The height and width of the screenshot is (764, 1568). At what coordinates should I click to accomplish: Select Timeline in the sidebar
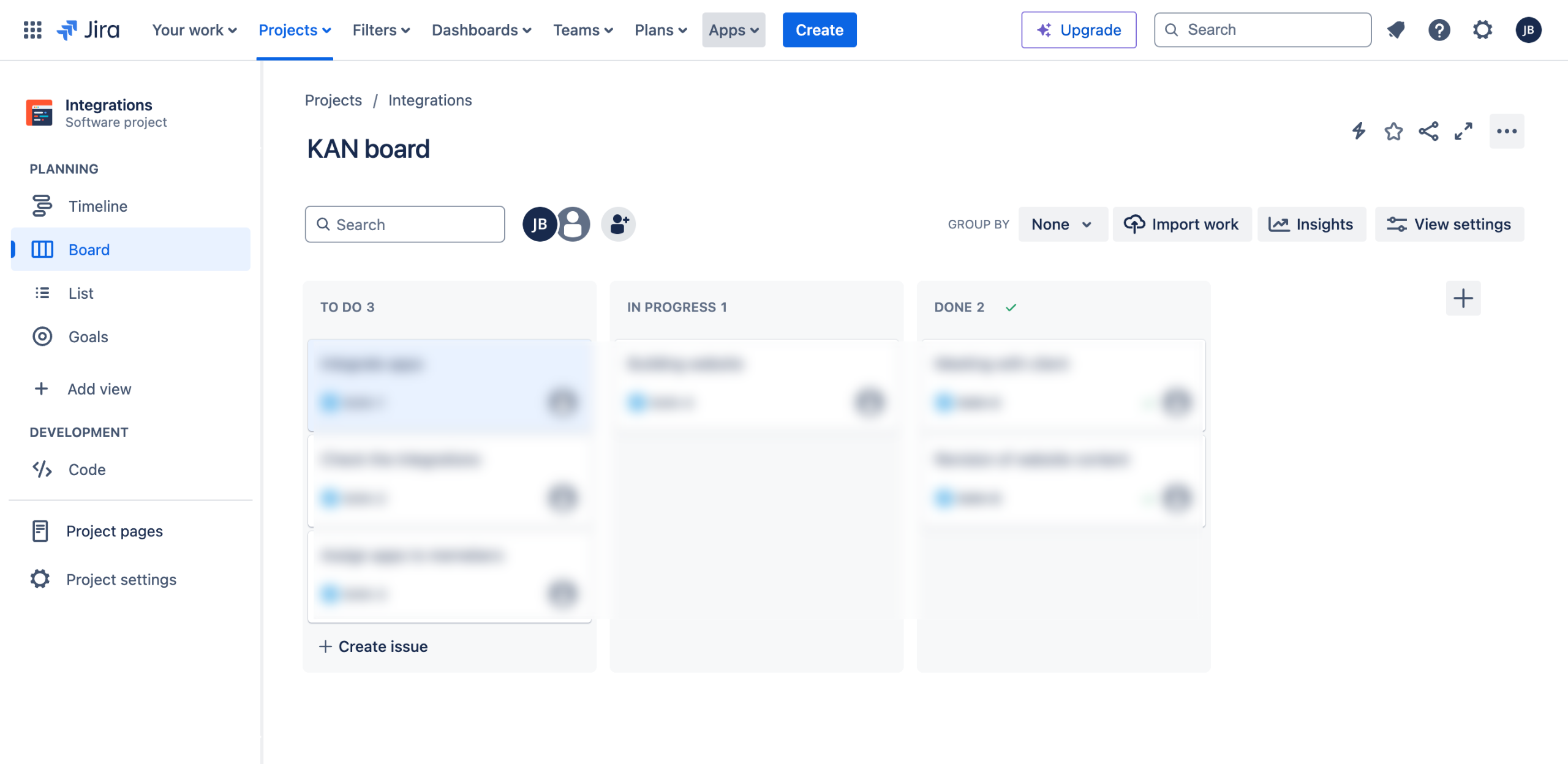(97, 206)
